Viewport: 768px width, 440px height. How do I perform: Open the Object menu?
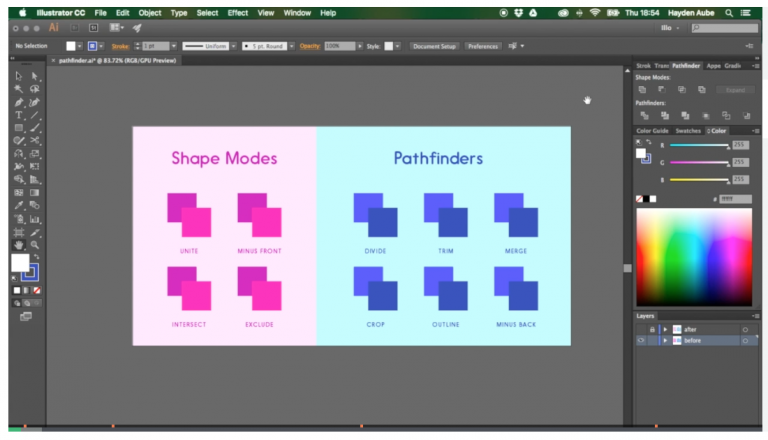click(149, 13)
